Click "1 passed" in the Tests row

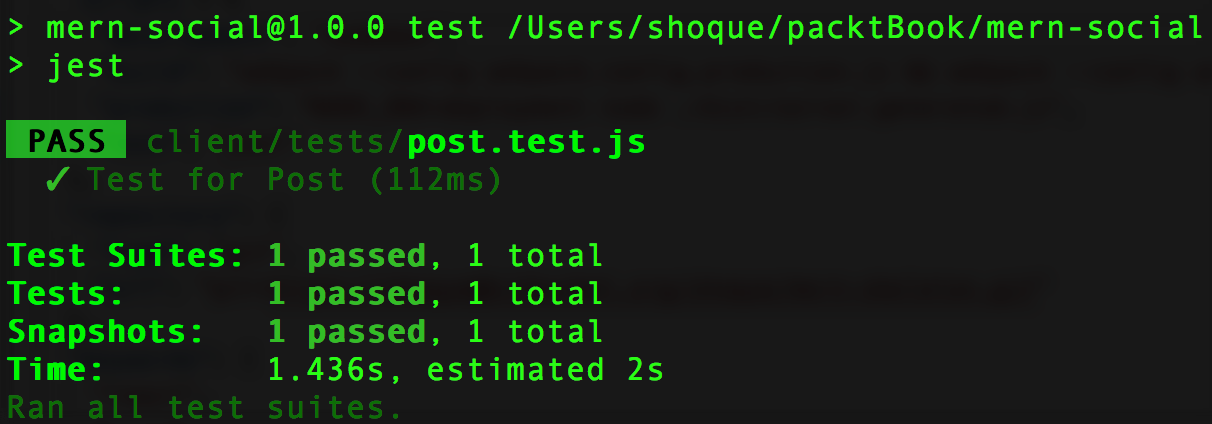point(346,295)
